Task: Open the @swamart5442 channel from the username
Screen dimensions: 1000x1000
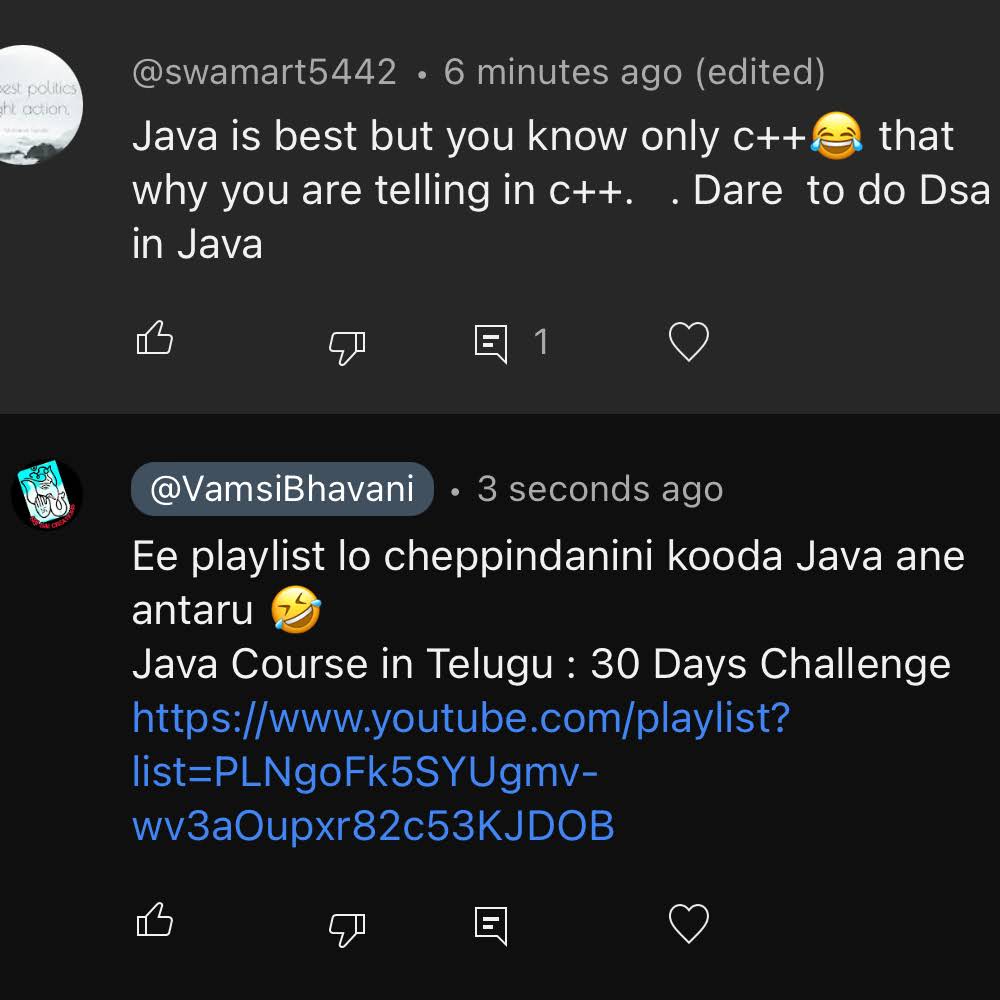Action: pyautogui.click(x=264, y=72)
